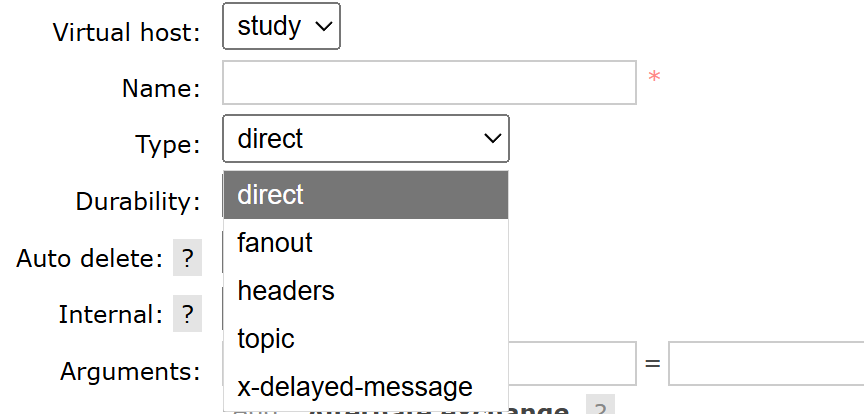Click the Type label text
Image resolution: width=864 pixels, height=414 pixels.
[x=168, y=145]
